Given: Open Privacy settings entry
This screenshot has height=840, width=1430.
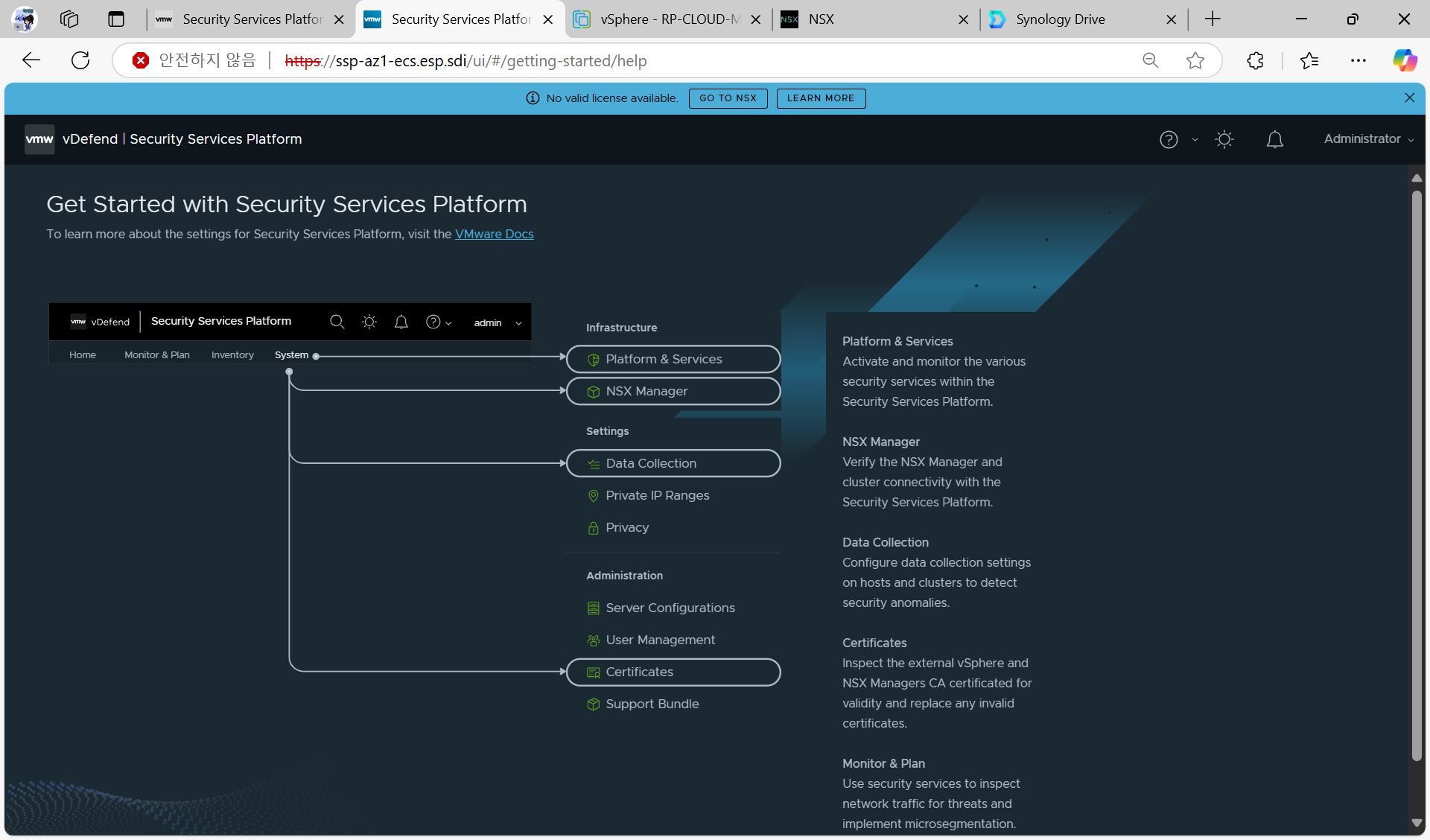Looking at the screenshot, I should tap(627, 527).
